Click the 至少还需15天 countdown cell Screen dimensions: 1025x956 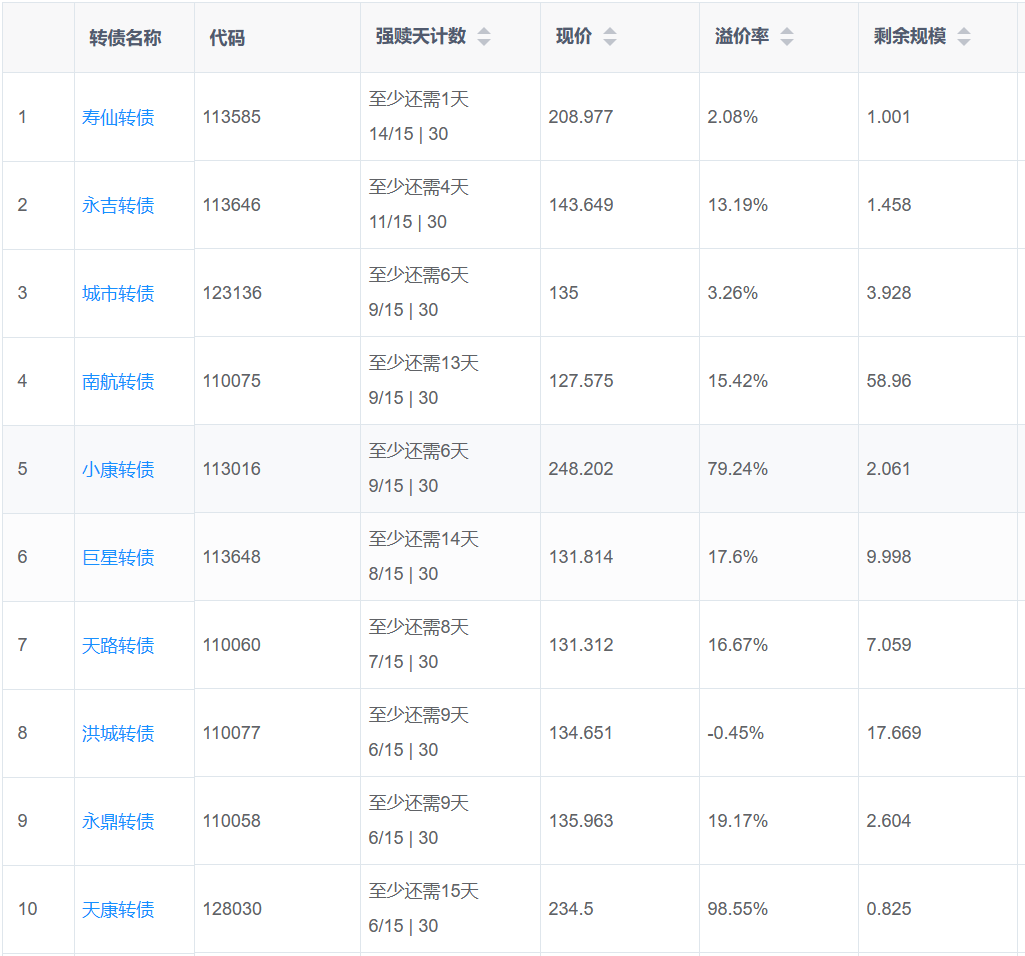(x=424, y=891)
